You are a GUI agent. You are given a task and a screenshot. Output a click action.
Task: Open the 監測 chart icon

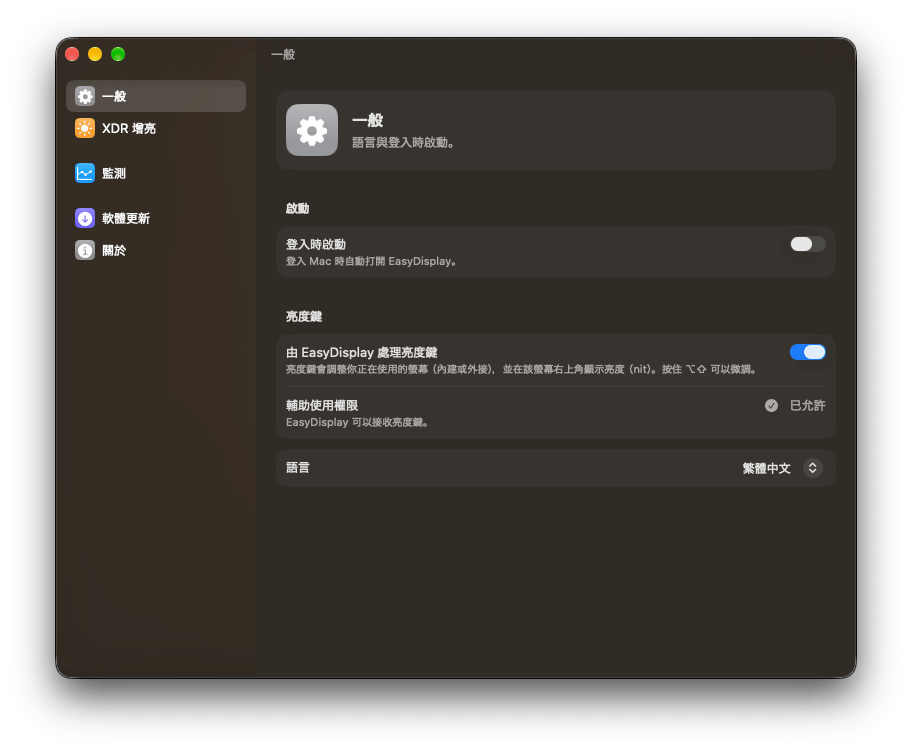(85, 173)
